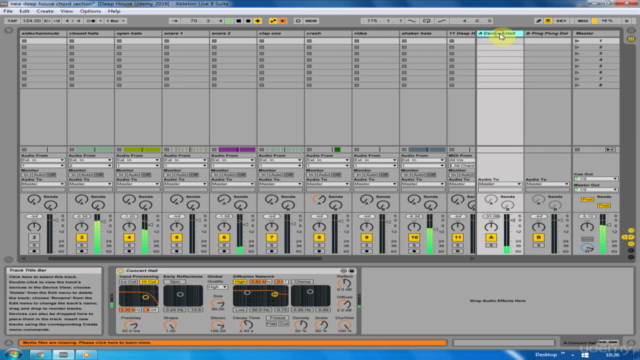The image size is (640, 360).
Task: Click the transport Play button
Action: click(229, 21)
